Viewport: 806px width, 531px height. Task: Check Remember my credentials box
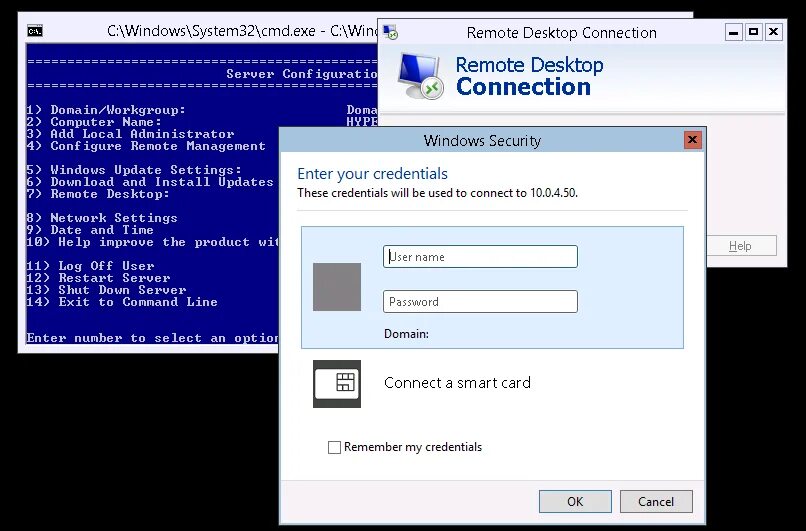334,447
